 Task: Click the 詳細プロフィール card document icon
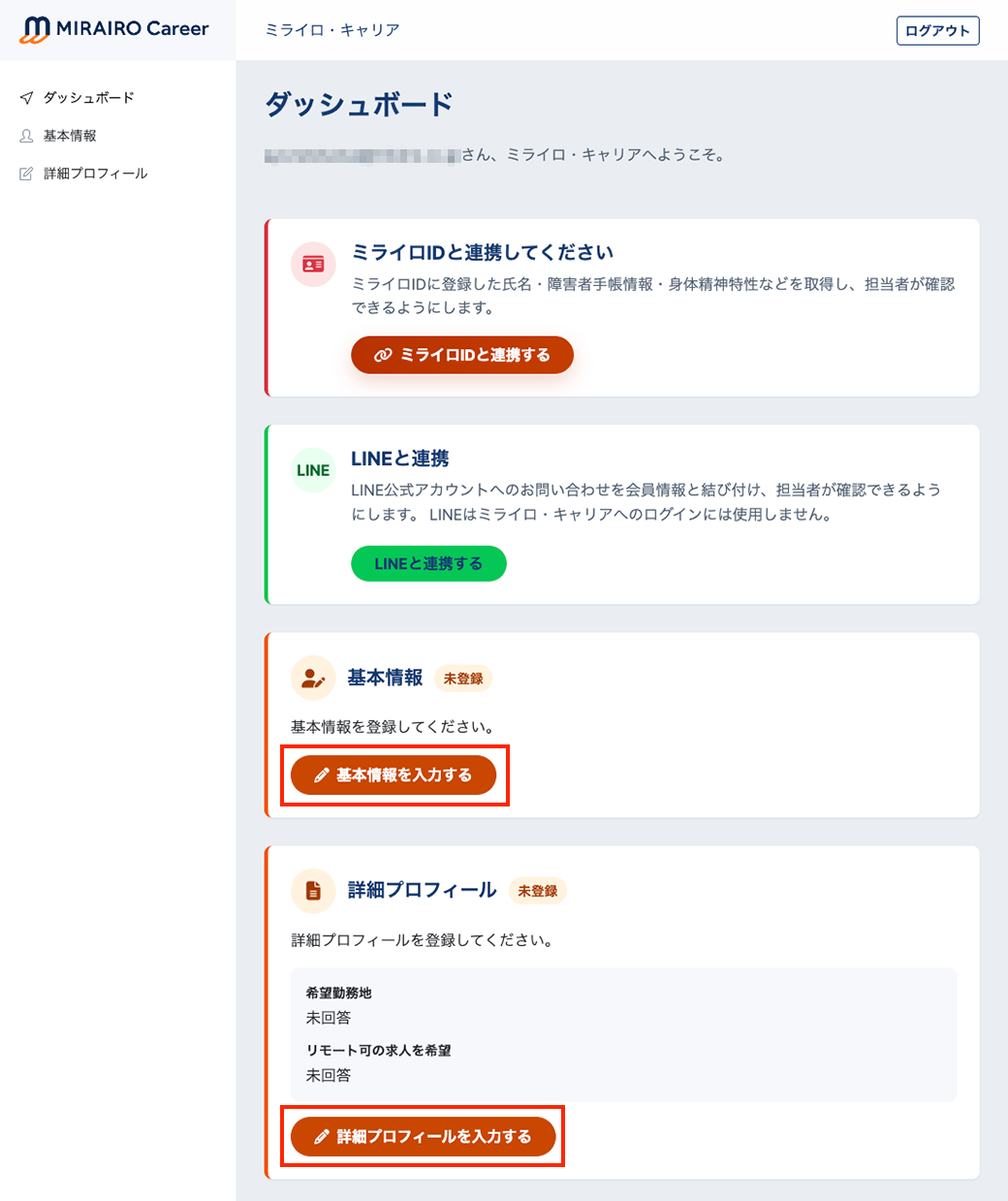click(x=313, y=890)
